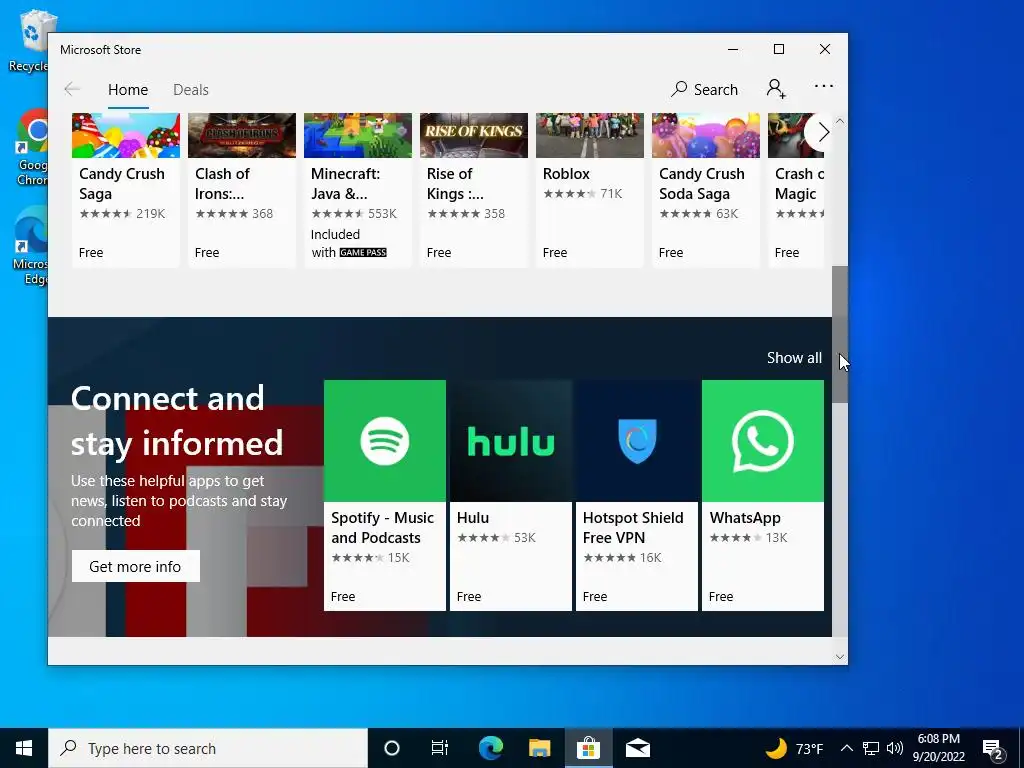Image resolution: width=1024 pixels, height=768 pixels.
Task: Open the Hulu app tile icon
Action: (x=511, y=441)
